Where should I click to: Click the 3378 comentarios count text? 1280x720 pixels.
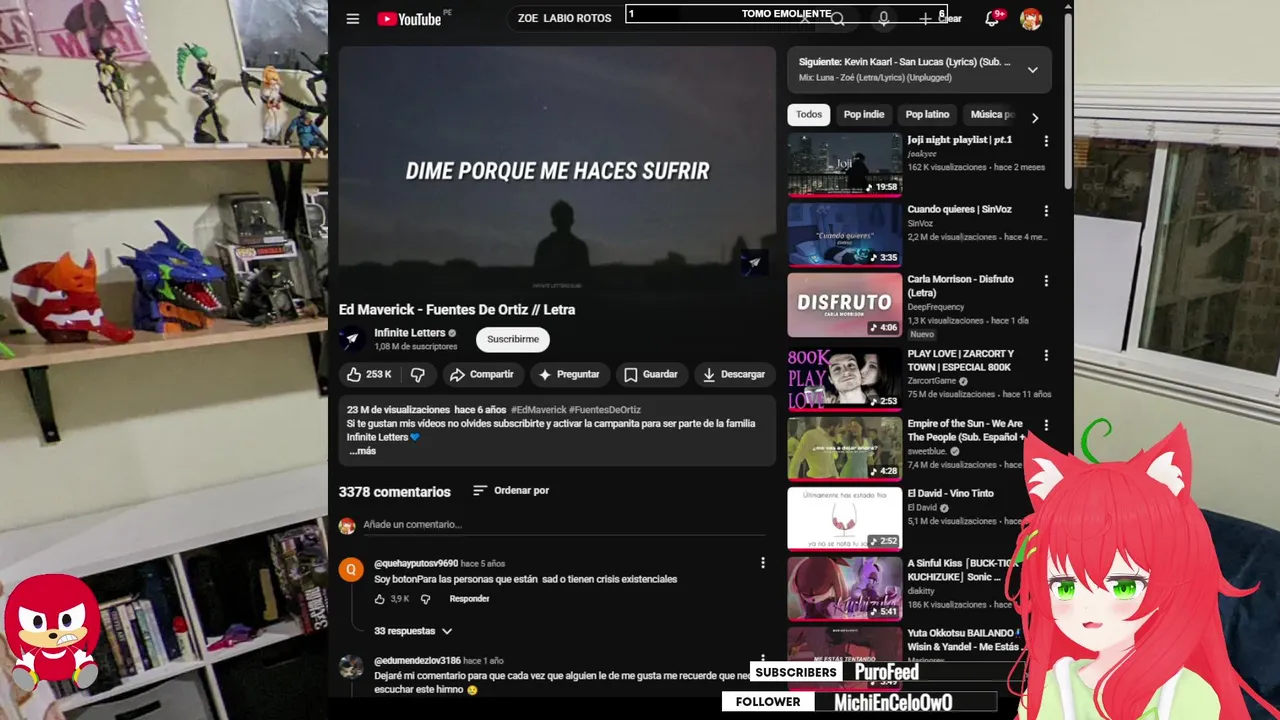395,492
